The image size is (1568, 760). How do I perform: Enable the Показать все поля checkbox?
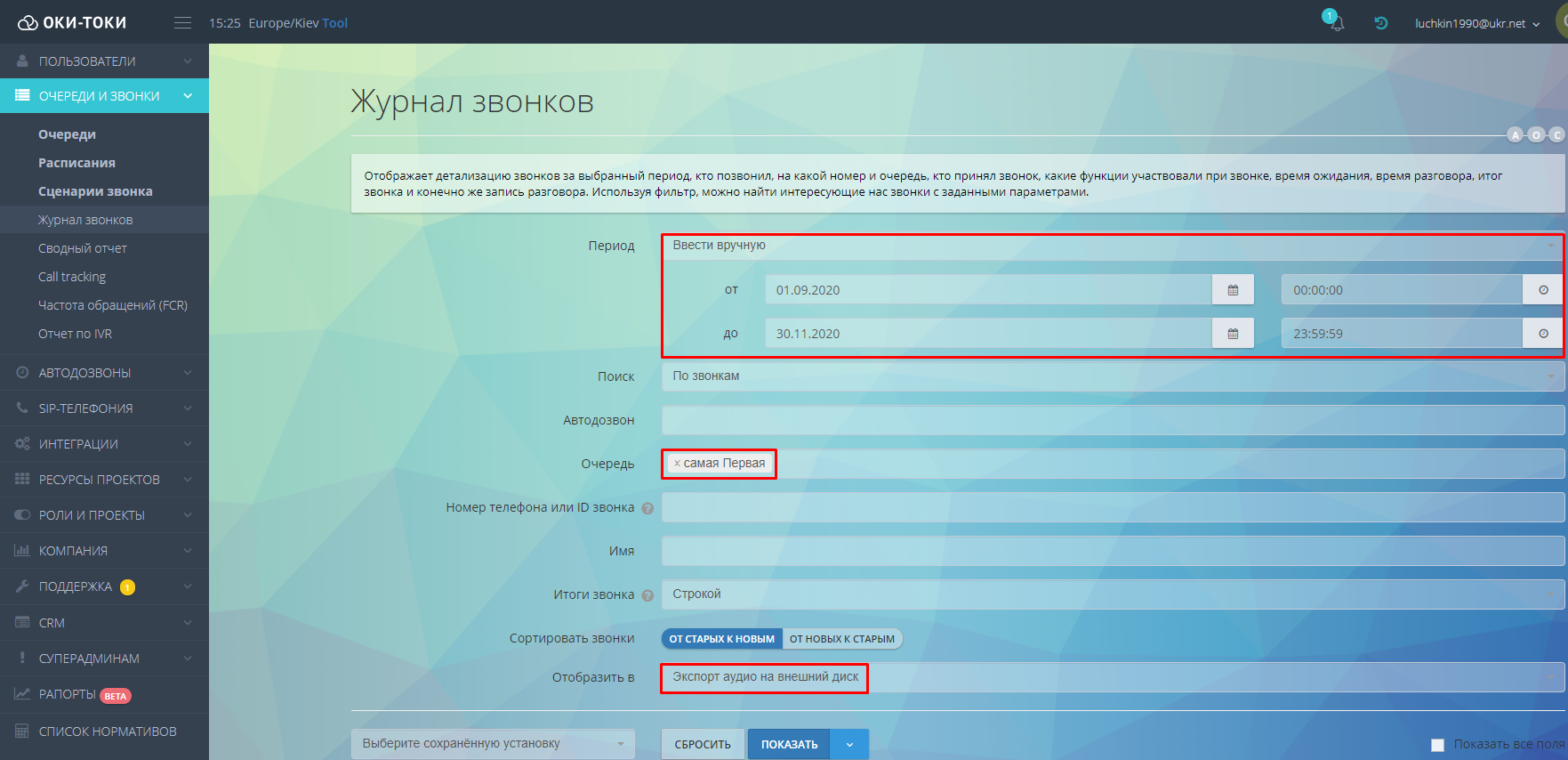1437,745
